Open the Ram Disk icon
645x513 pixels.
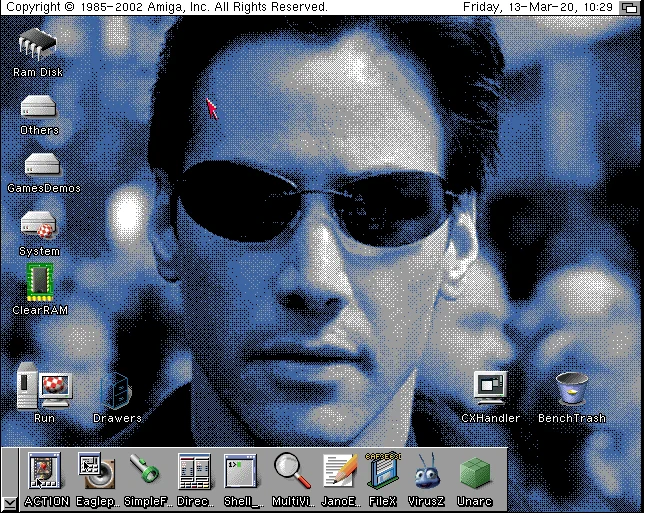[37, 44]
